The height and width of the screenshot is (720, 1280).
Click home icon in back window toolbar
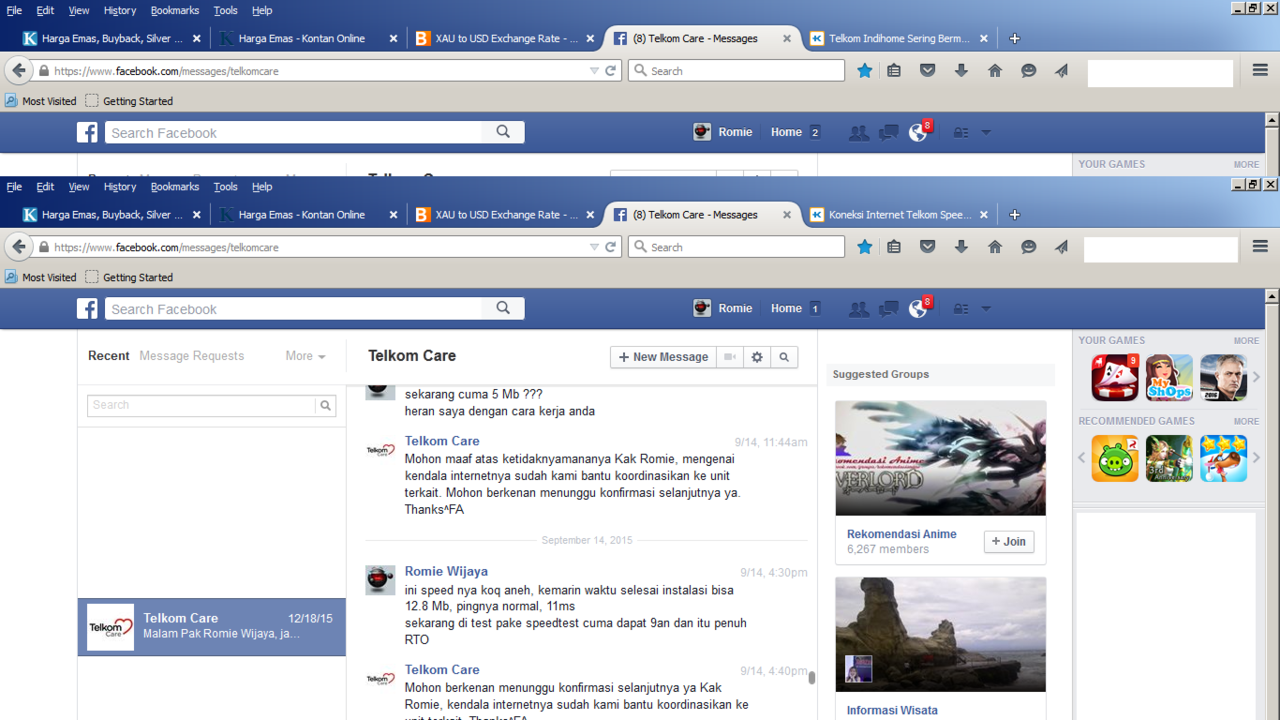pos(995,71)
